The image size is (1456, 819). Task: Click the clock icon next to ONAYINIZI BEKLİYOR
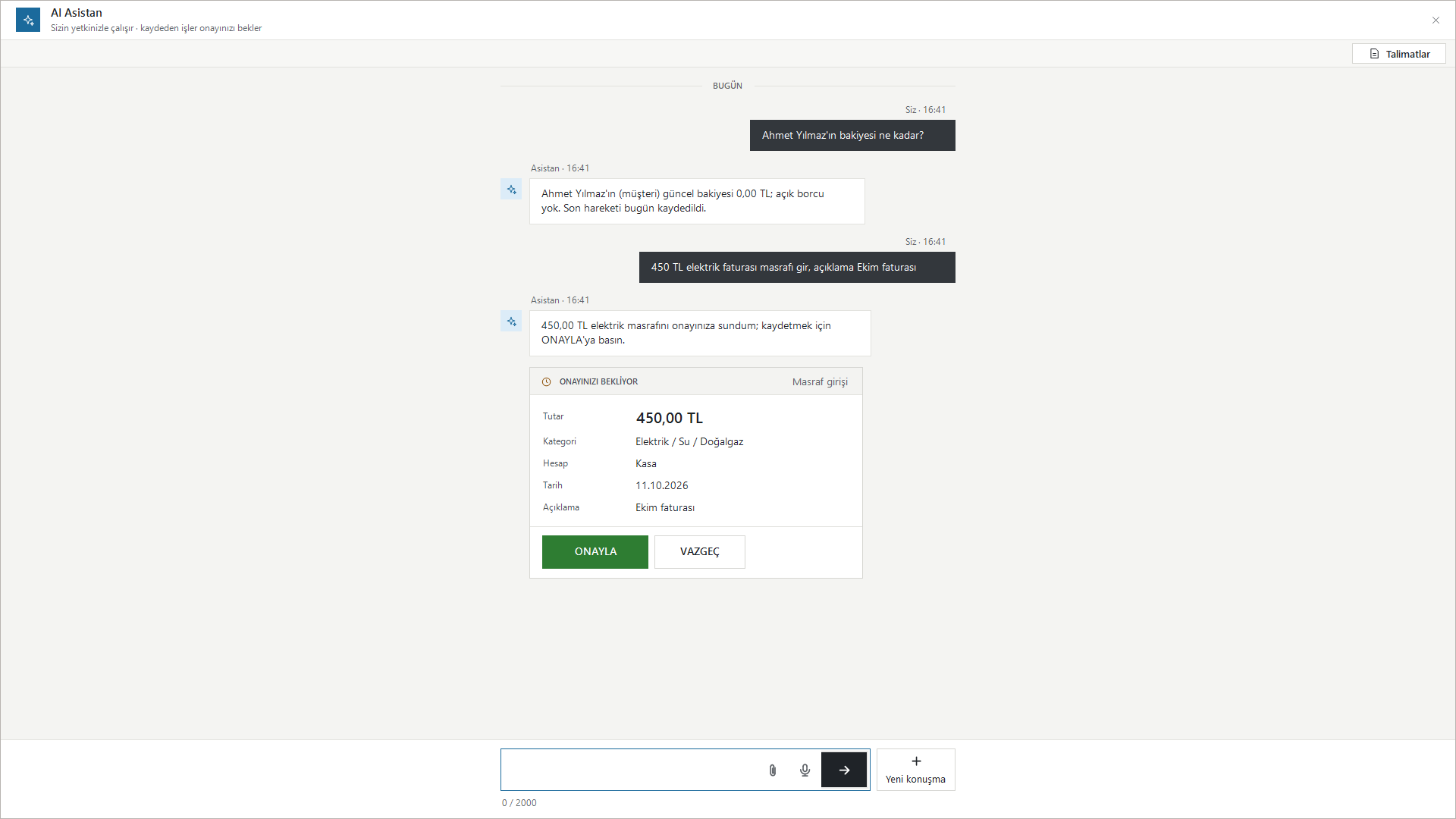(x=547, y=382)
